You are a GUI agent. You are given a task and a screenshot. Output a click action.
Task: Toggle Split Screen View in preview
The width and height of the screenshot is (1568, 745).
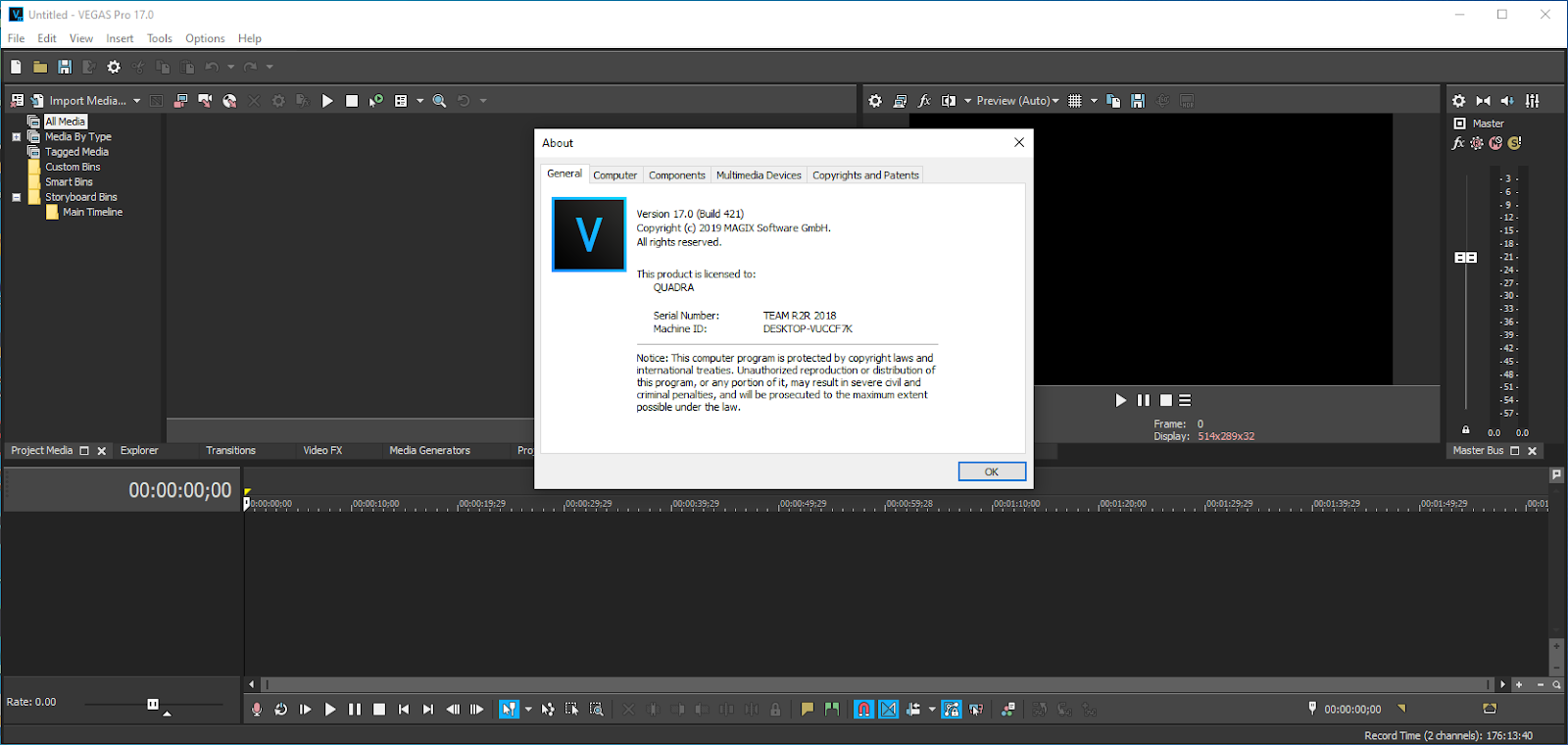tap(949, 101)
